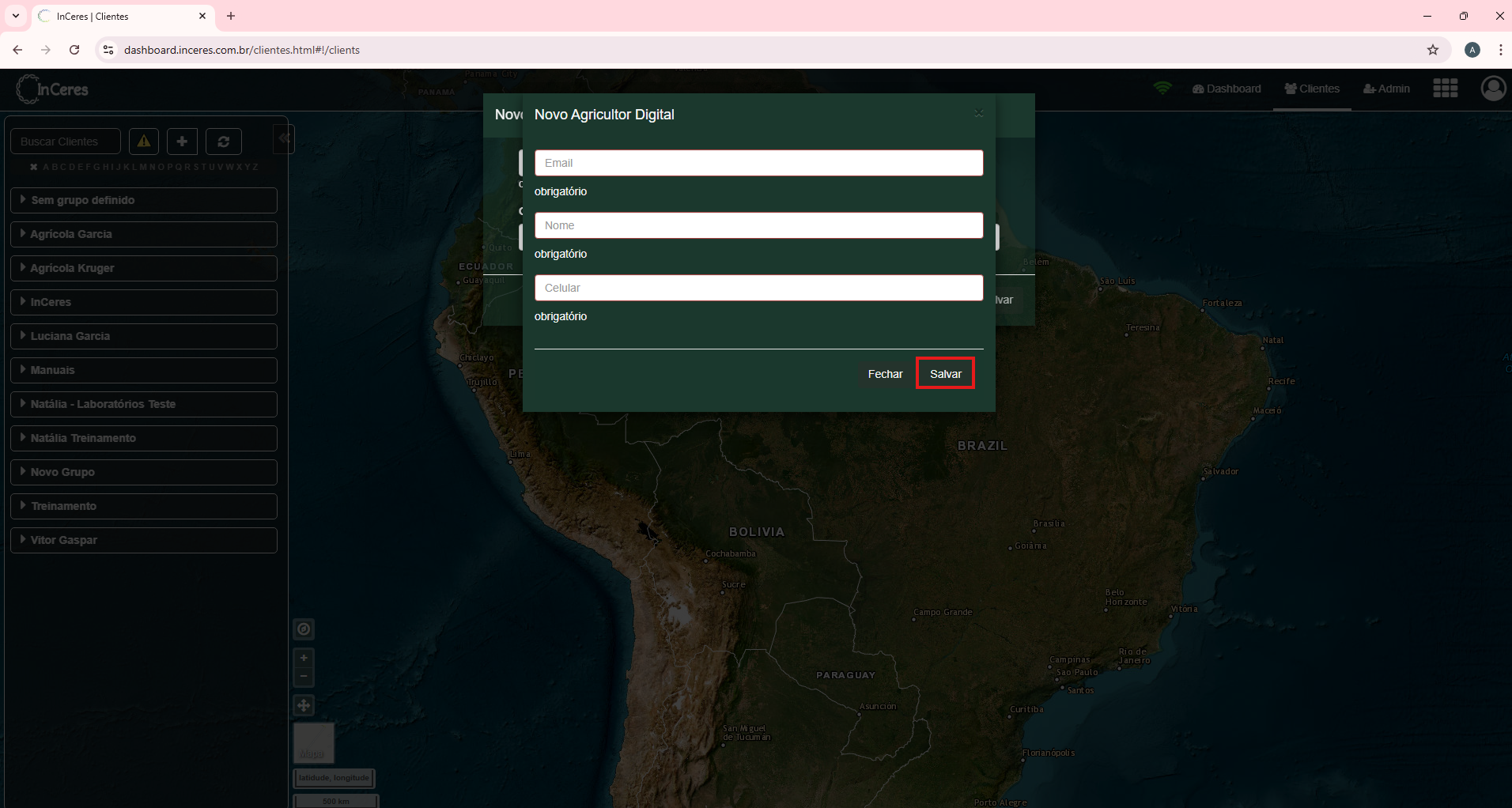Open the Clientes menu item
The height and width of the screenshot is (808, 1512).
coord(1312,89)
